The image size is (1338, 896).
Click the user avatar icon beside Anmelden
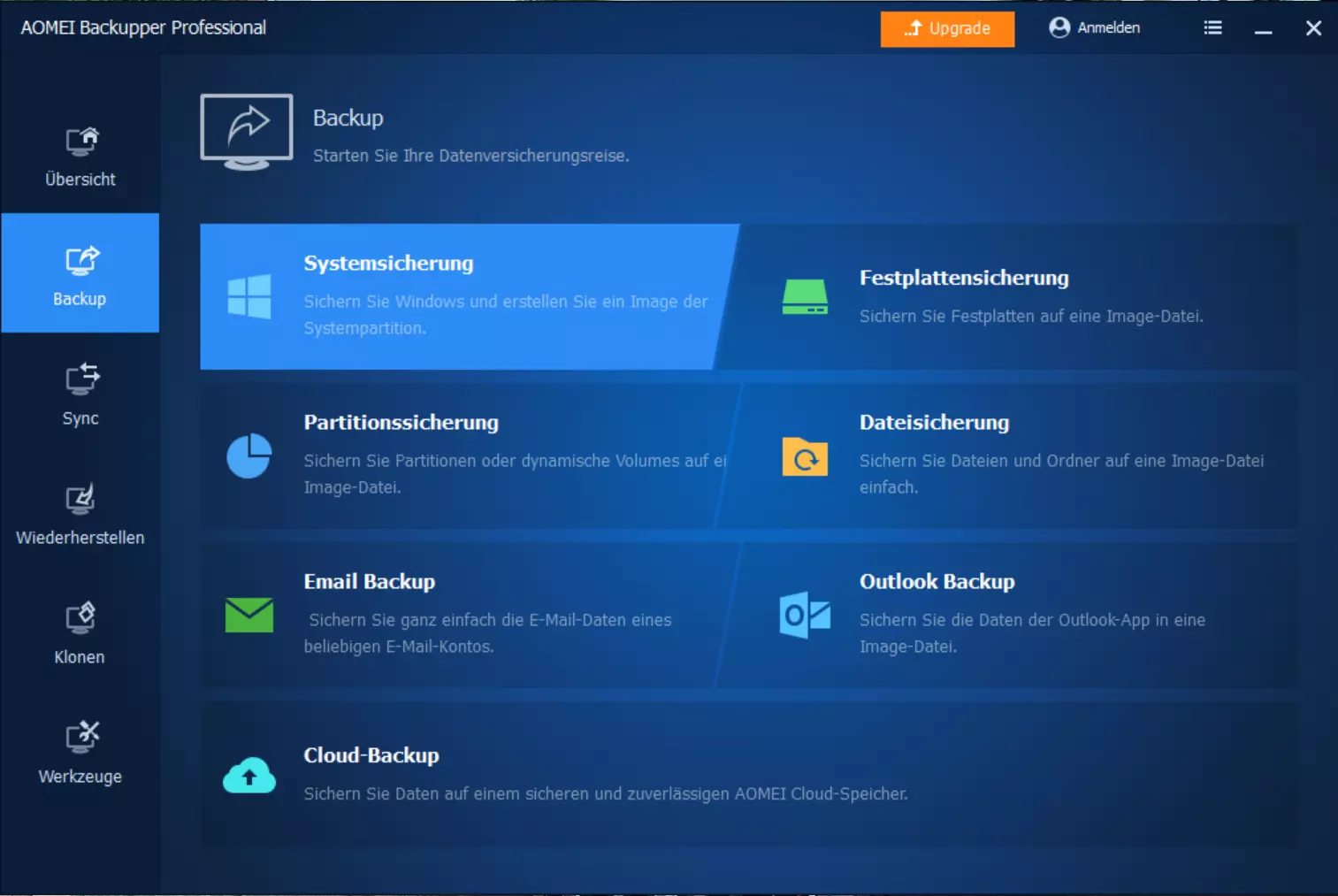1059,27
